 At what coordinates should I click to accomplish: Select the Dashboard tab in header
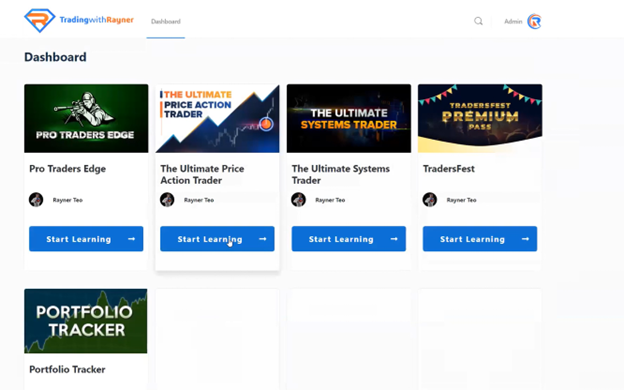(x=166, y=21)
